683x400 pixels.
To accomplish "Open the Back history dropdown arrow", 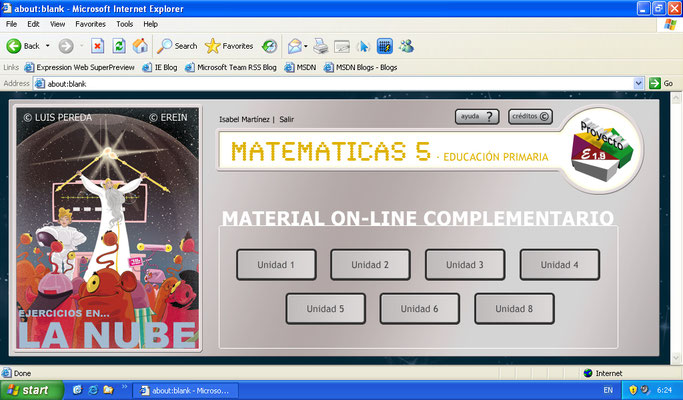I will point(47,46).
